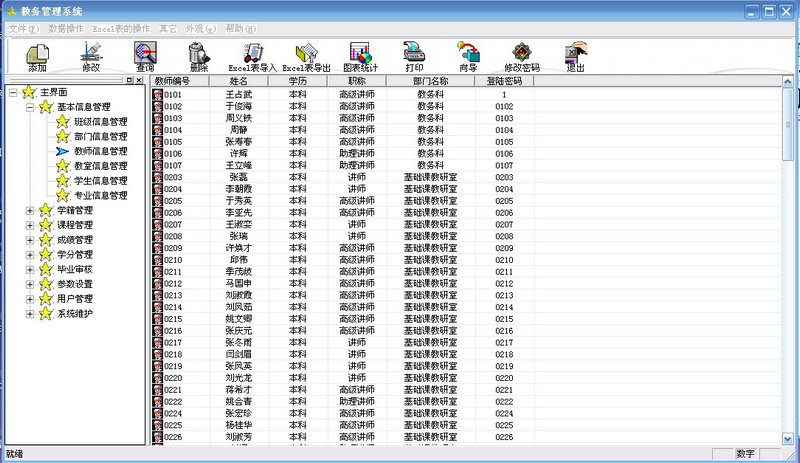The height and width of the screenshot is (463, 800).
Task: Click the 添加 (Add) toolbar icon
Action: coord(38,53)
